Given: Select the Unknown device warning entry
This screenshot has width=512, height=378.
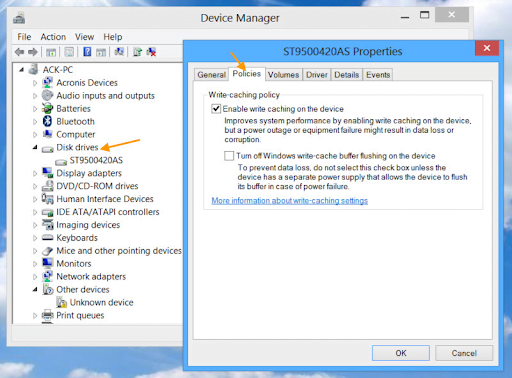Looking at the screenshot, I should pyautogui.click(x=101, y=302).
